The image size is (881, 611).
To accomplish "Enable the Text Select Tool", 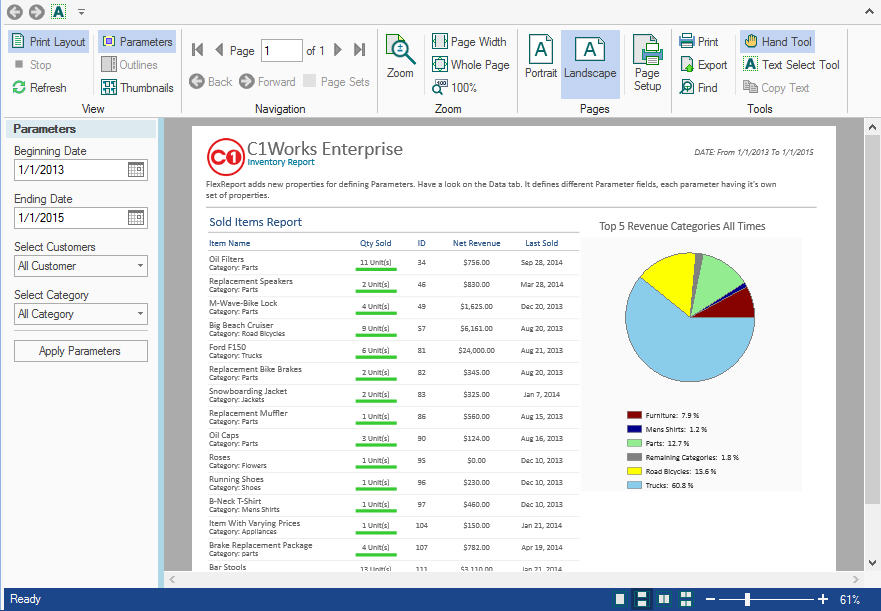I will [x=791, y=65].
